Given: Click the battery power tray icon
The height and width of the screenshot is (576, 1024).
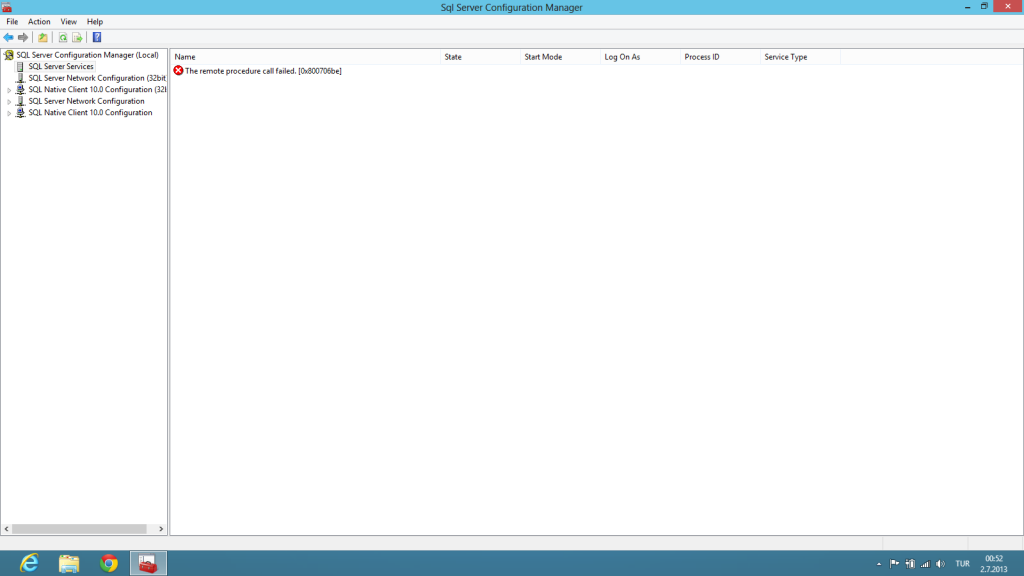Looking at the screenshot, I should click(910, 564).
